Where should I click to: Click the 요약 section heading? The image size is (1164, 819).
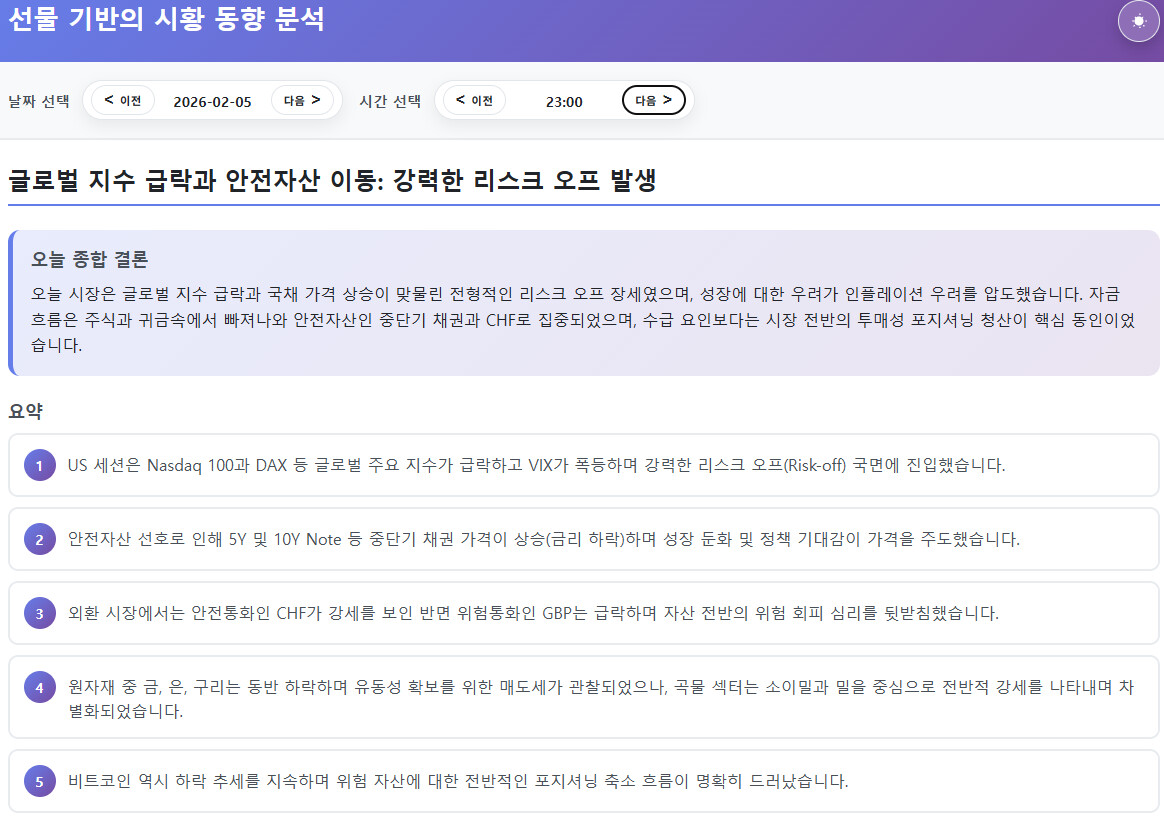pyautogui.click(x=25, y=411)
